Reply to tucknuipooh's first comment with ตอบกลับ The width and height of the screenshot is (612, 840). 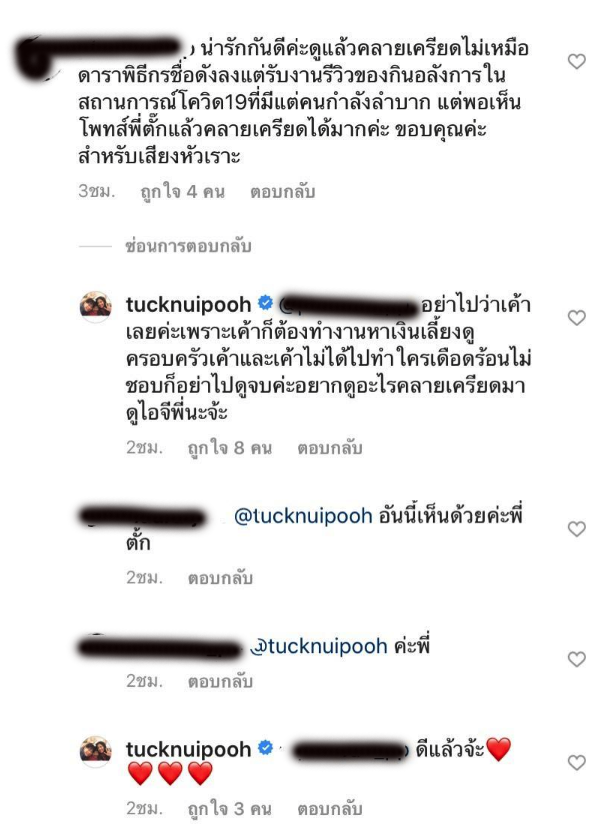330,448
